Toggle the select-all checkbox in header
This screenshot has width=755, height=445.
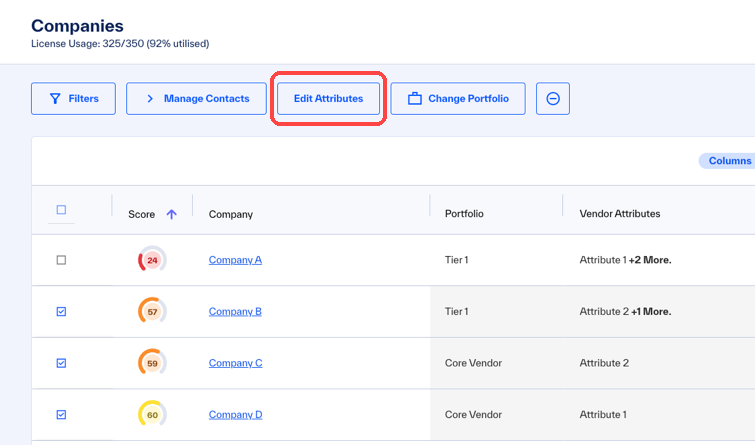click(61, 209)
